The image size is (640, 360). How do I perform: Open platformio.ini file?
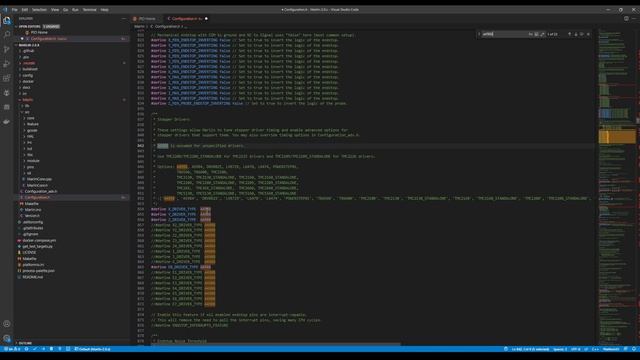pyautogui.click(x=32, y=264)
